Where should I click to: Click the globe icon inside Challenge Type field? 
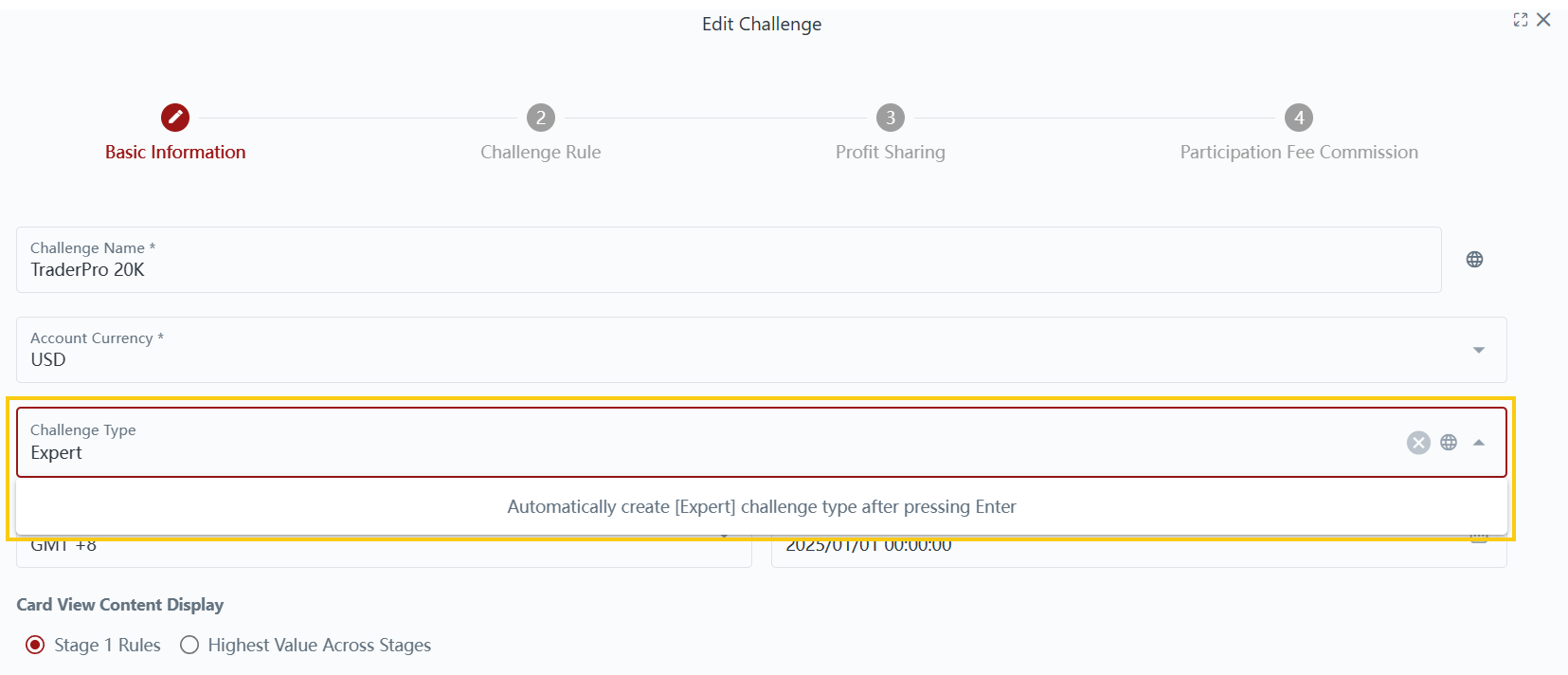(x=1449, y=443)
